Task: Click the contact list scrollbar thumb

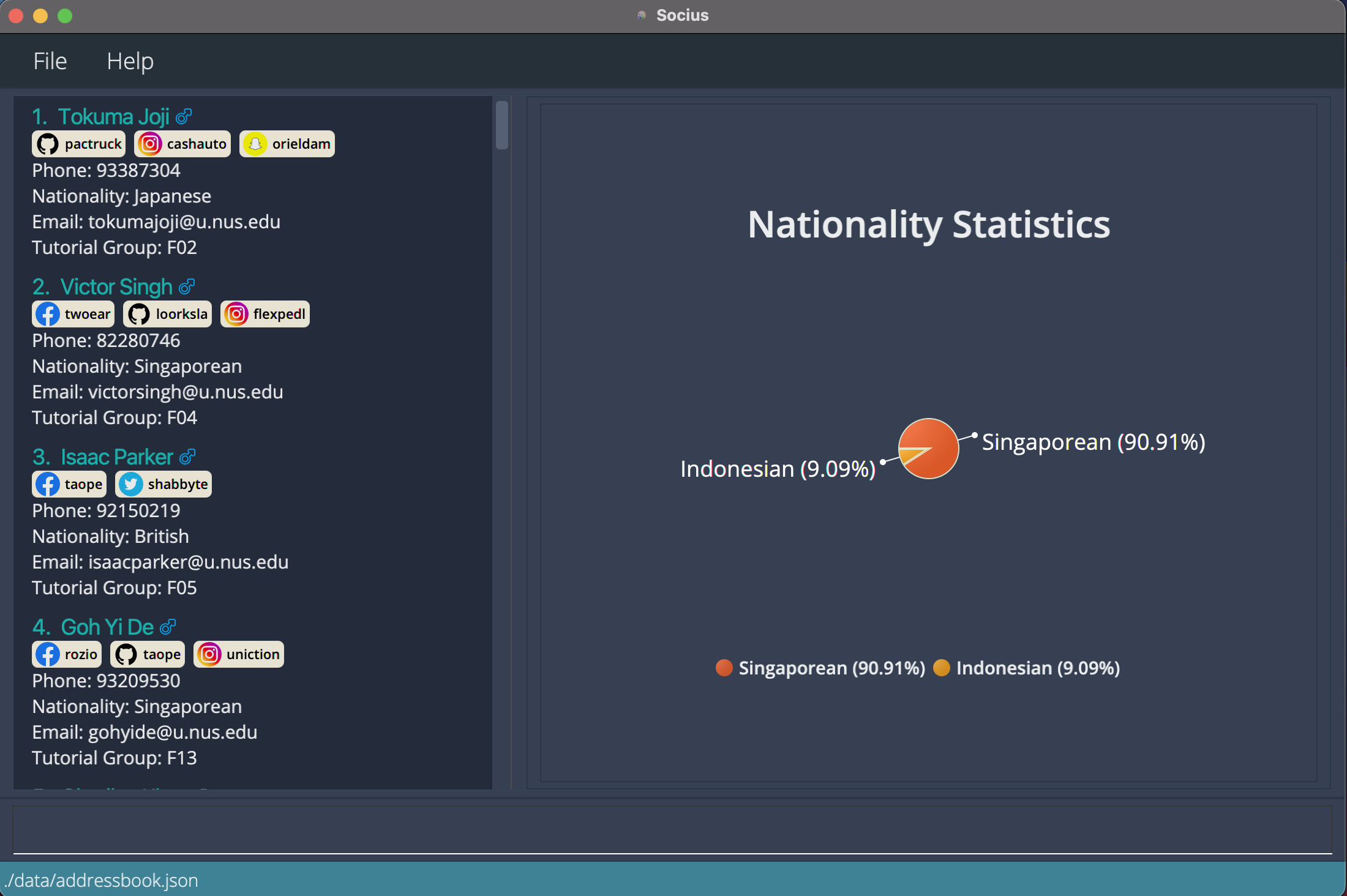Action: click(502, 125)
